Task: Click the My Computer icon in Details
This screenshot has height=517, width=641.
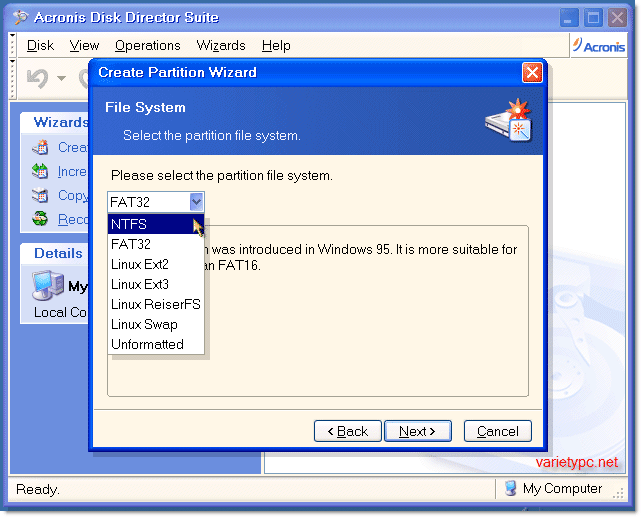Action: (x=48, y=285)
